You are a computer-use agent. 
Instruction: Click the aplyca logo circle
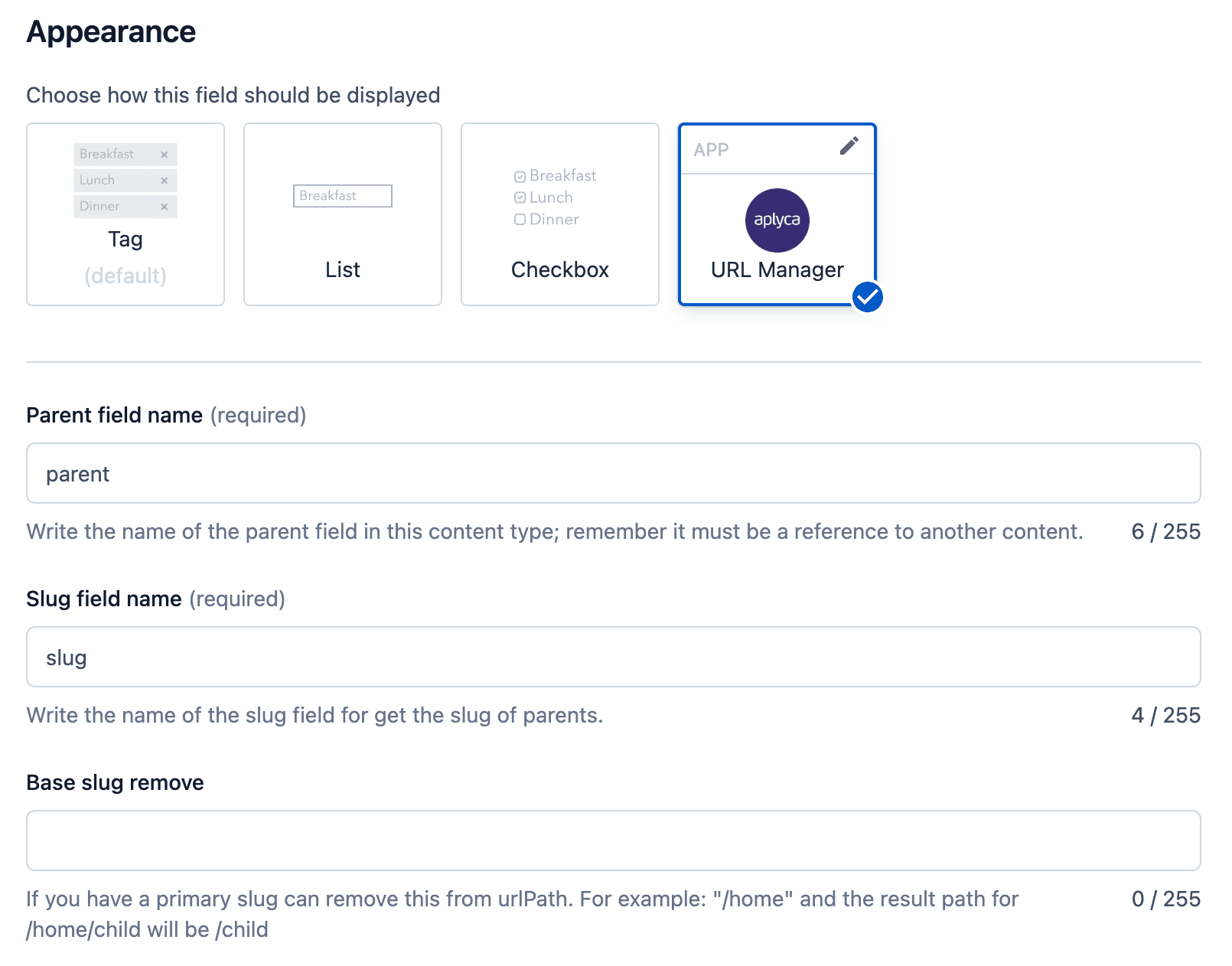point(777,220)
